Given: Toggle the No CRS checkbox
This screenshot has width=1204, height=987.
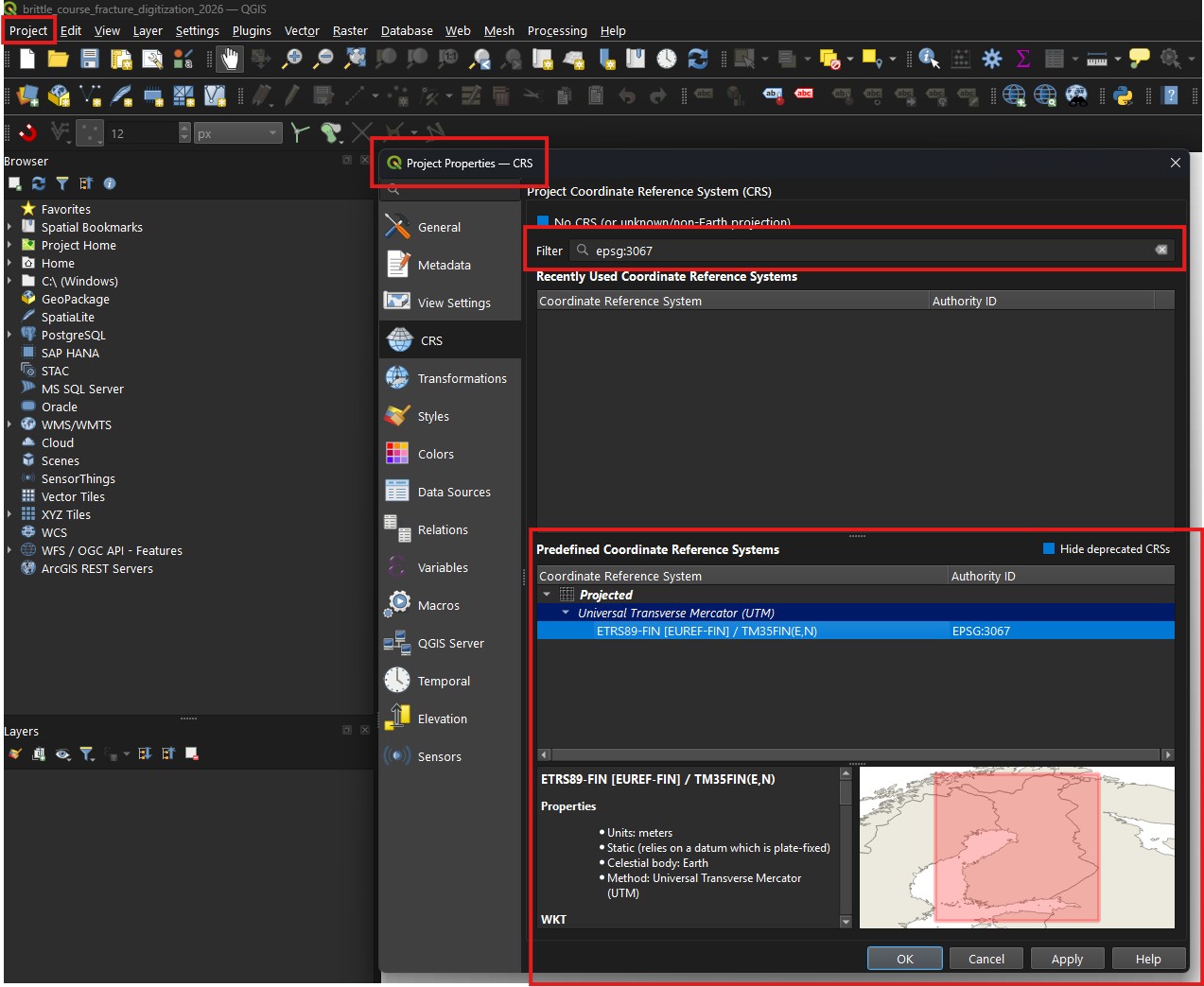Looking at the screenshot, I should pyautogui.click(x=543, y=222).
